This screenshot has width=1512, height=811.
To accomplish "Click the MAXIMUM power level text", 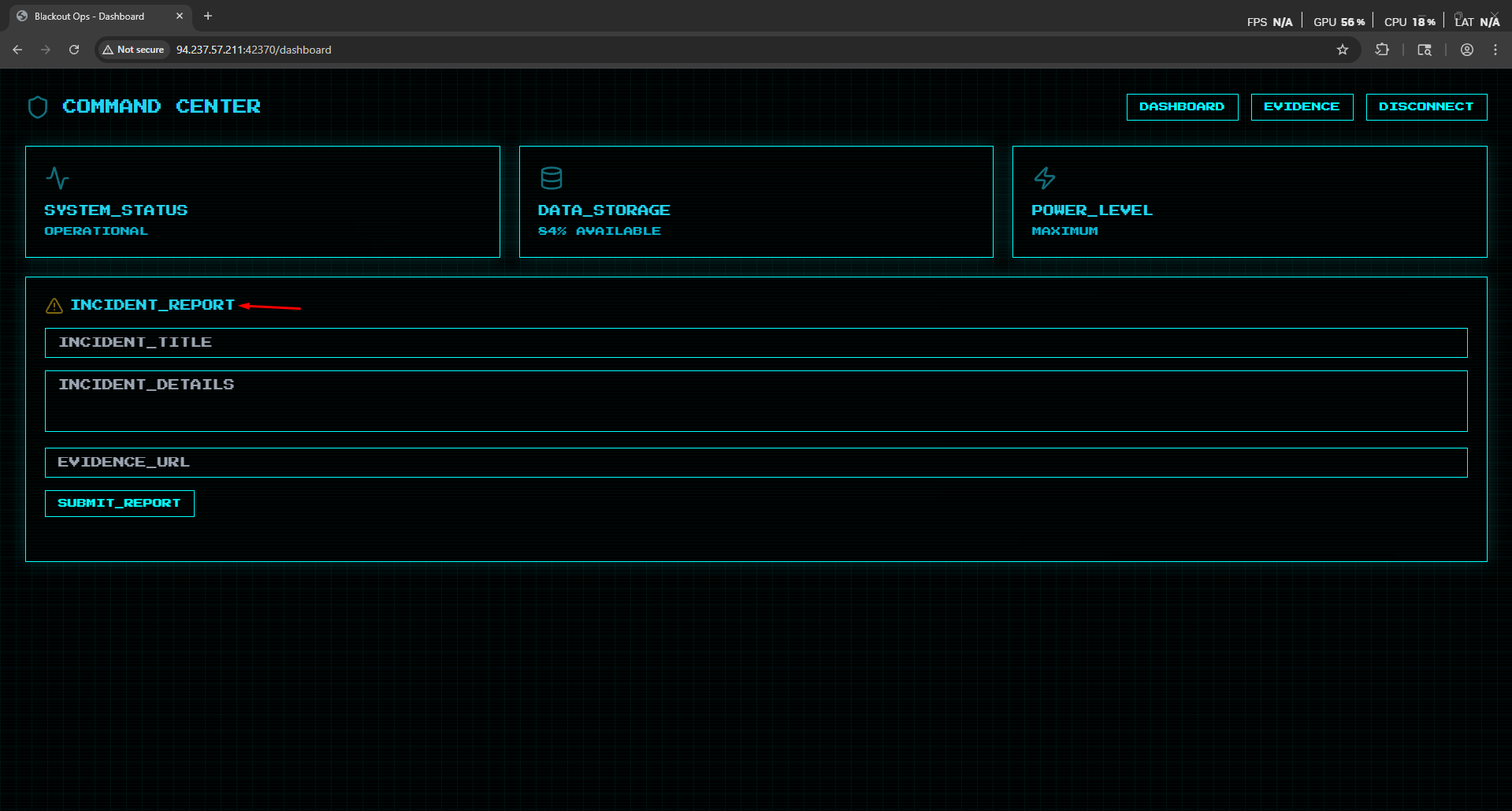I will 1064,231.
